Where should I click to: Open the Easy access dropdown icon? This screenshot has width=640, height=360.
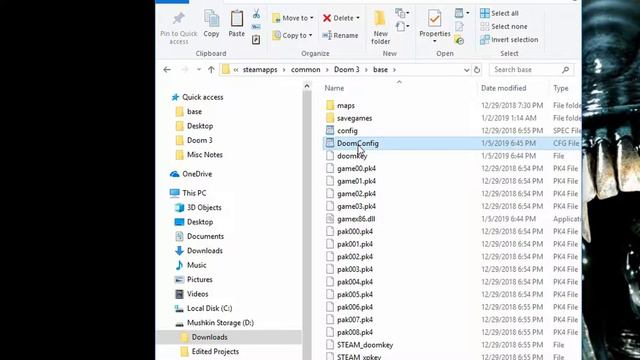(402, 27)
